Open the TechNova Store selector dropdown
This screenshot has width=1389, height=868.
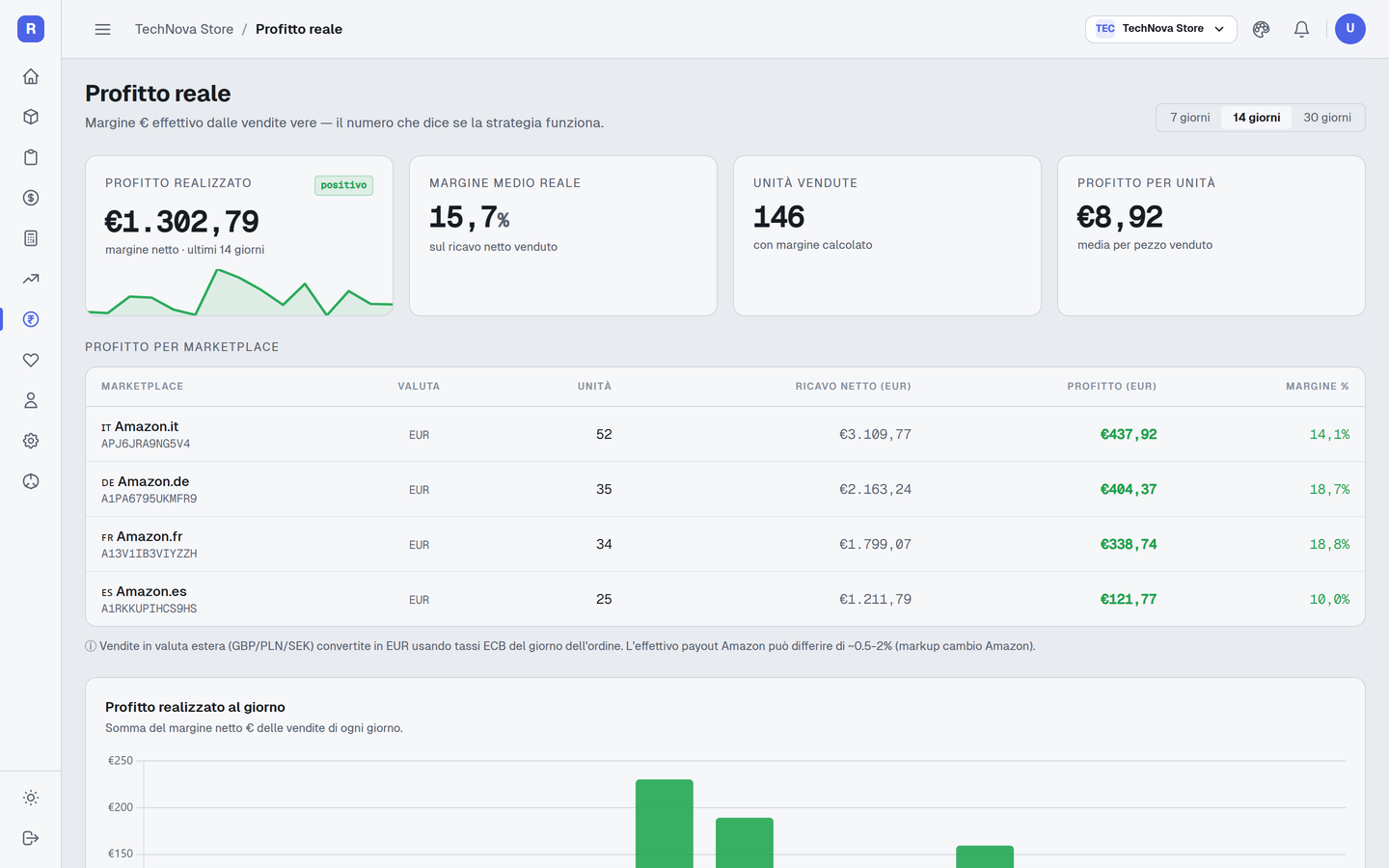1160,29
